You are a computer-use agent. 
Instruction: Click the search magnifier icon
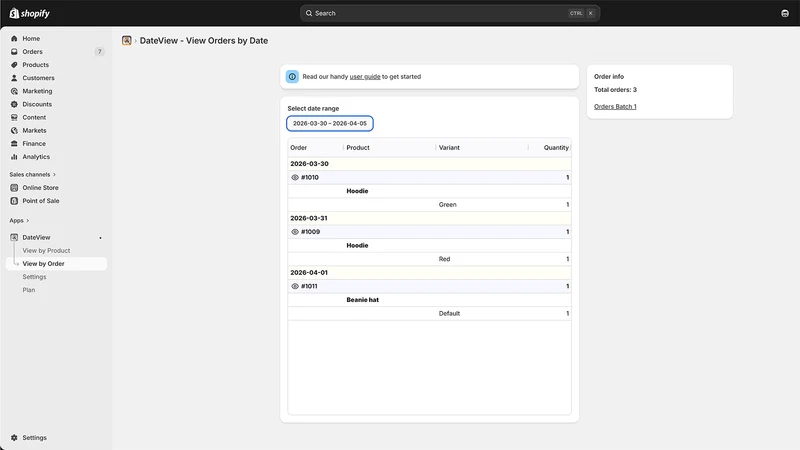[309, 13]
